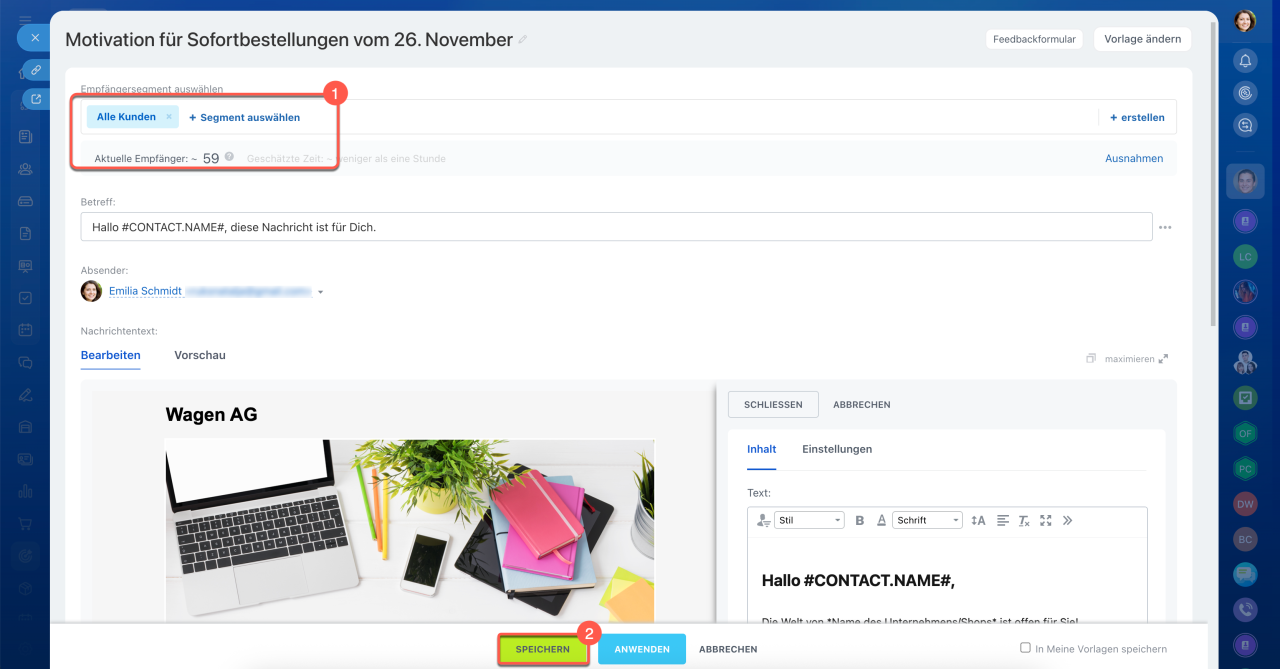Click the ANWENDEN button
The width and height of the screenshot is (1280, 669).
(x=642, y=649)
